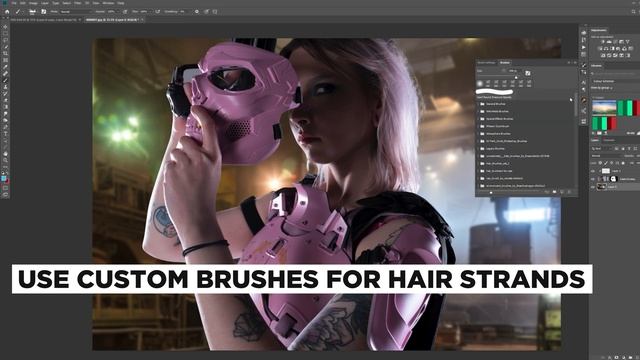Screen dimensions: 640x360
Task: Toggle symmetry paint options icon
Action: click(x=215, y=11)
